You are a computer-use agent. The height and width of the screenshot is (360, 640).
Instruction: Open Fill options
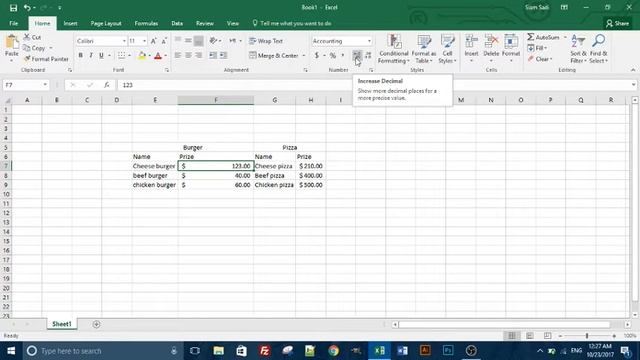[x=537, y=48]
